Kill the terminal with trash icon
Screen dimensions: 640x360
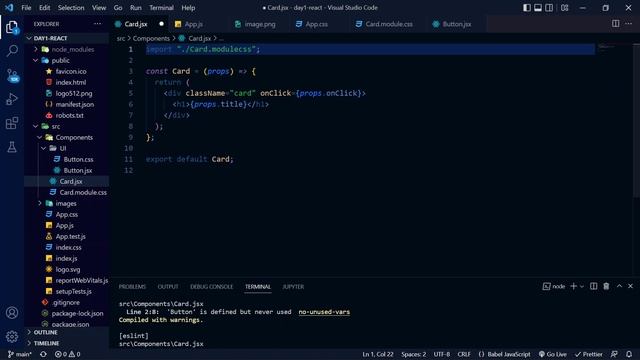tap(606, 287)
